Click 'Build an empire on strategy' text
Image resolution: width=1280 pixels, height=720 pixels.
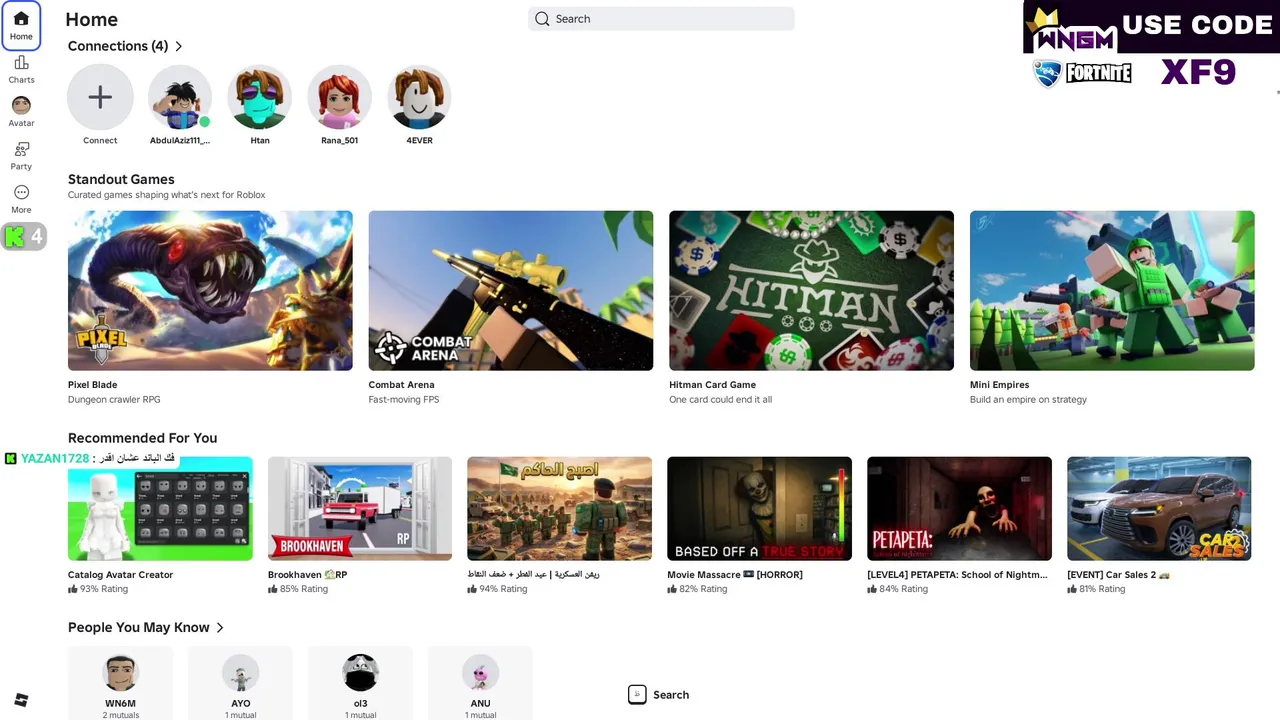coord(1028,400)
